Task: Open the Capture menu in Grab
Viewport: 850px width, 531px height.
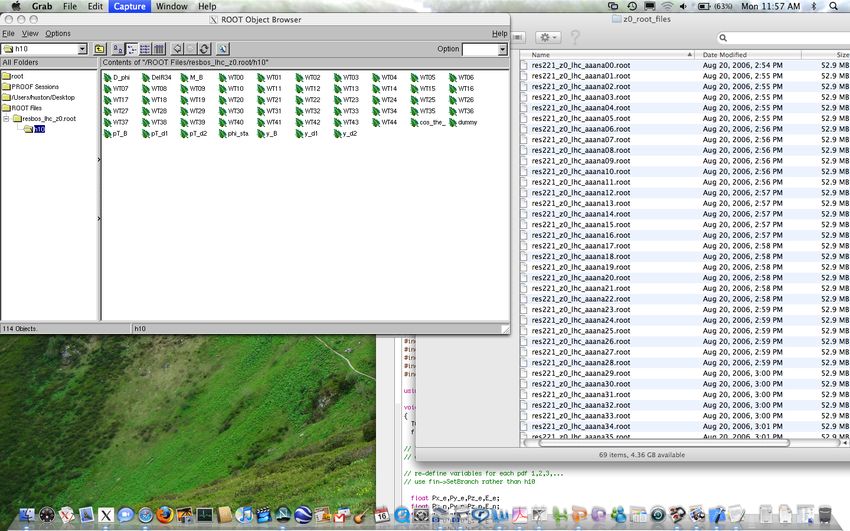Action: [x=129, y=6]
